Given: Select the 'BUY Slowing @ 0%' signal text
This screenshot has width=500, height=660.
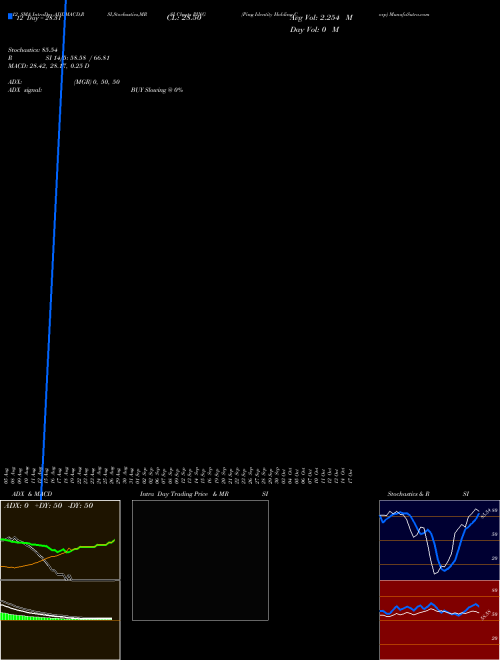Looking at the screenshot, I should (x=157, y=90).
